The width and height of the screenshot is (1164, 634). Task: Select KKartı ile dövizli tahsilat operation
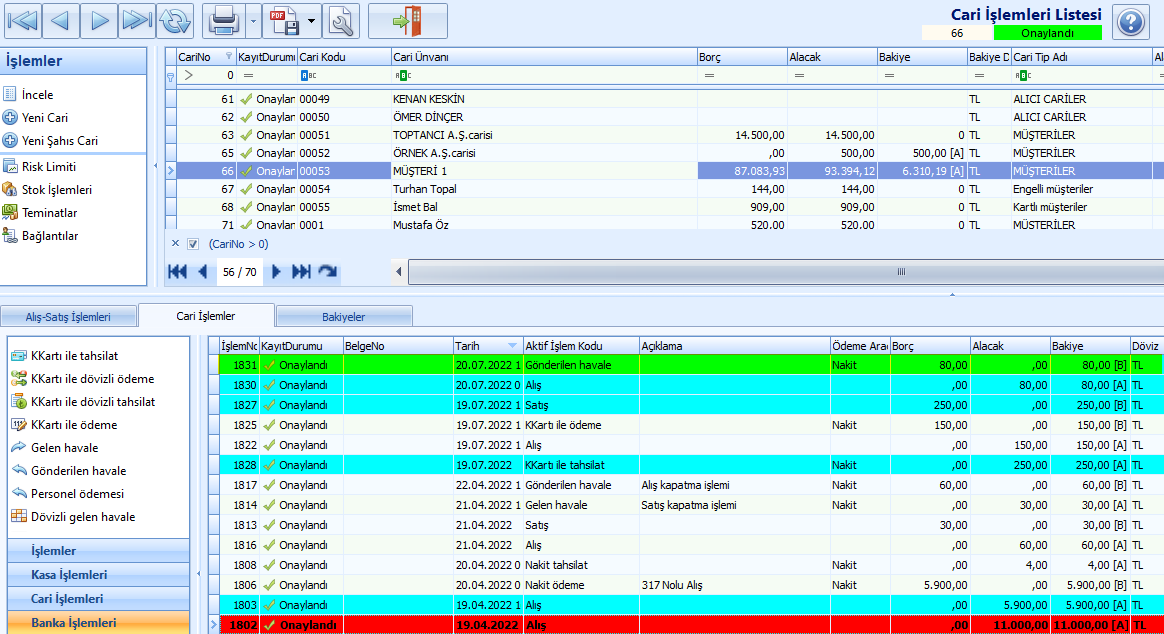coord(83,402)
